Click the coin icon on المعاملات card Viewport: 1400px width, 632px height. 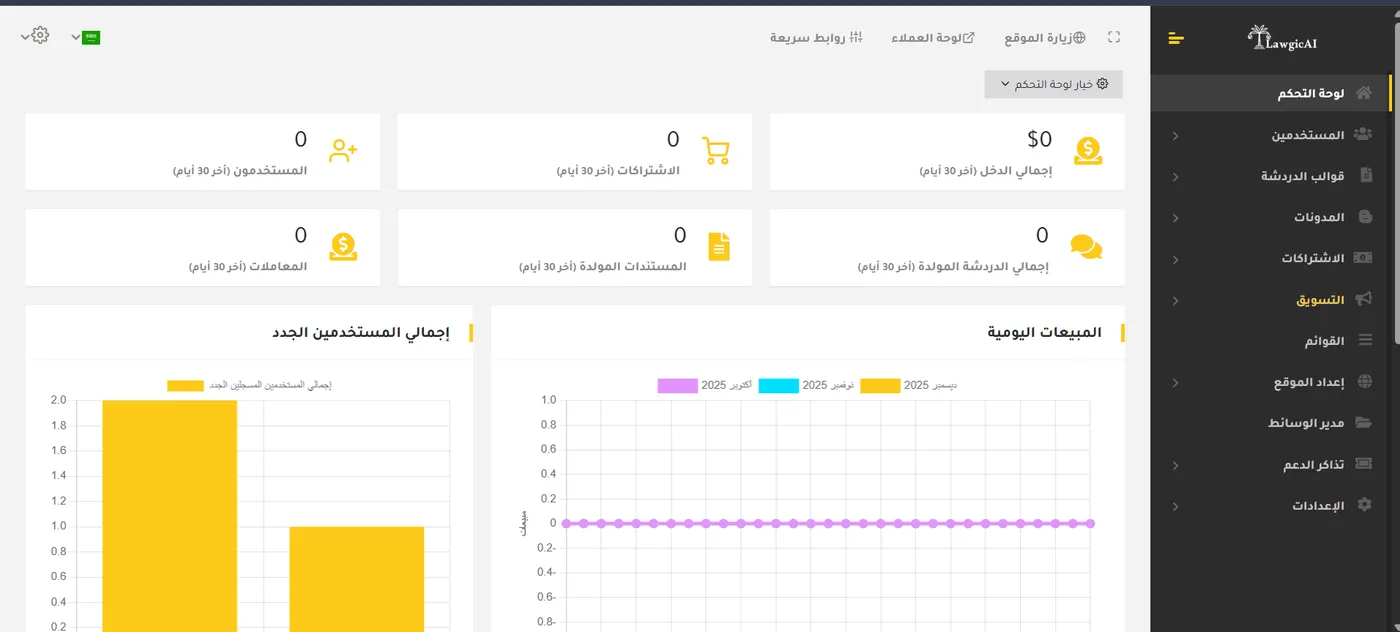point(343,246)
